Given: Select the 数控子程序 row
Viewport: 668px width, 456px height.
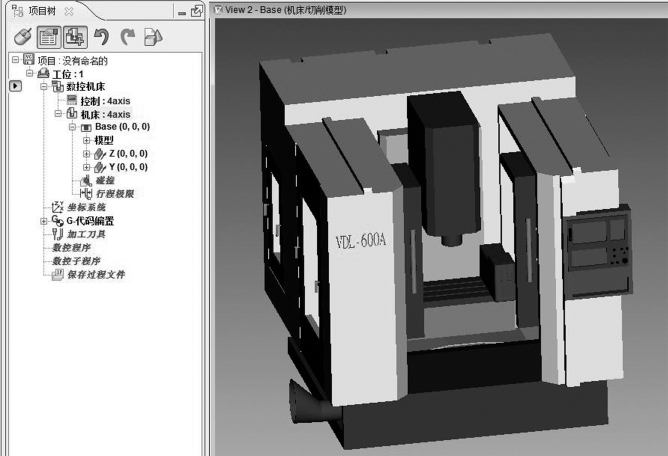Looking at the screenshot, I should [x=76, y=261].
